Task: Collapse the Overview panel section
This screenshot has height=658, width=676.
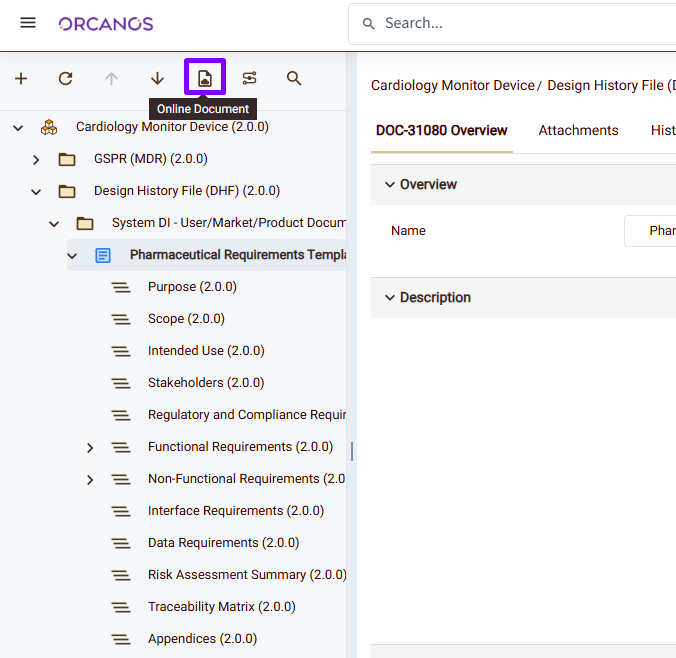Action: [388, 185]
